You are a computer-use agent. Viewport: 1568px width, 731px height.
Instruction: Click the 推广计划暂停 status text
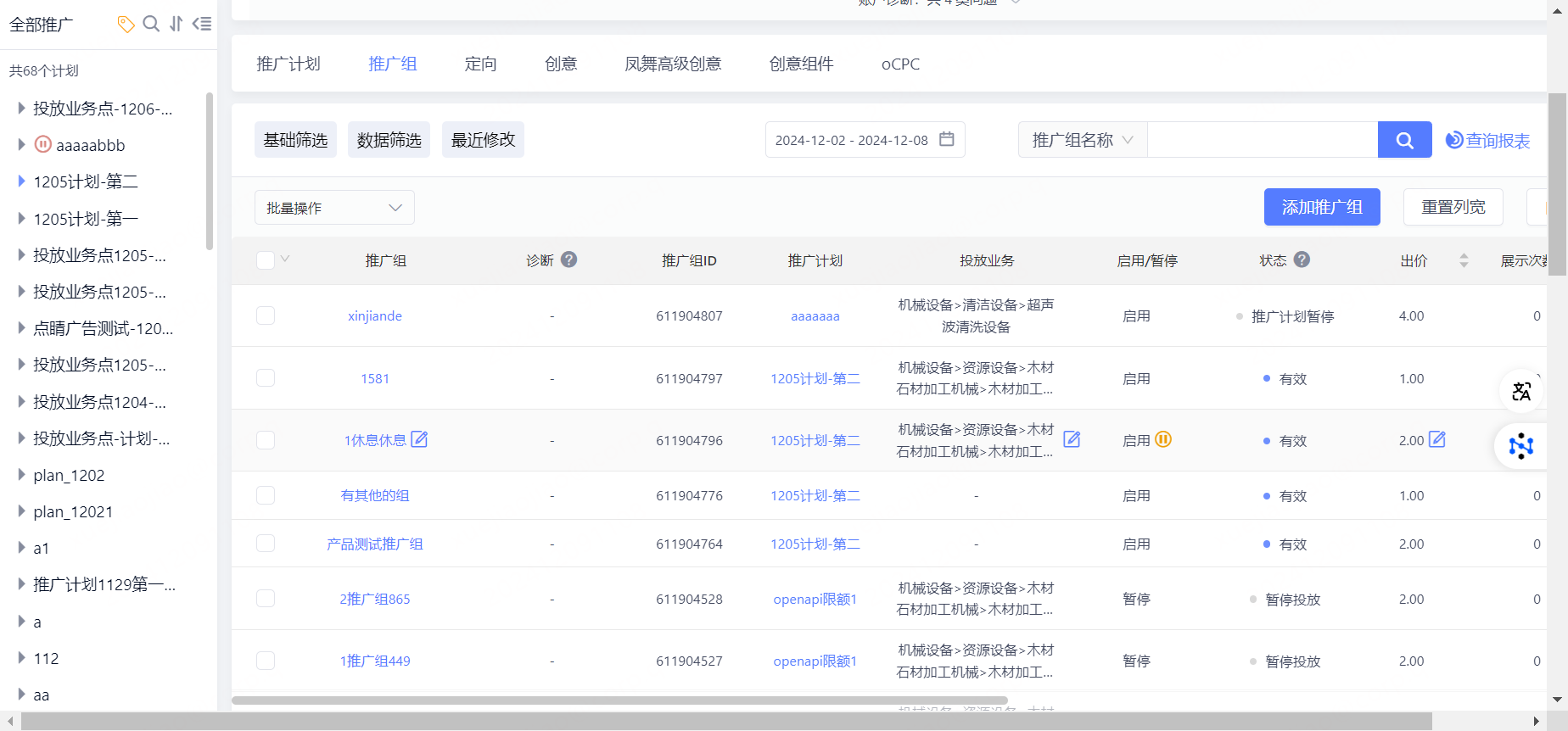pos(1293,316)
